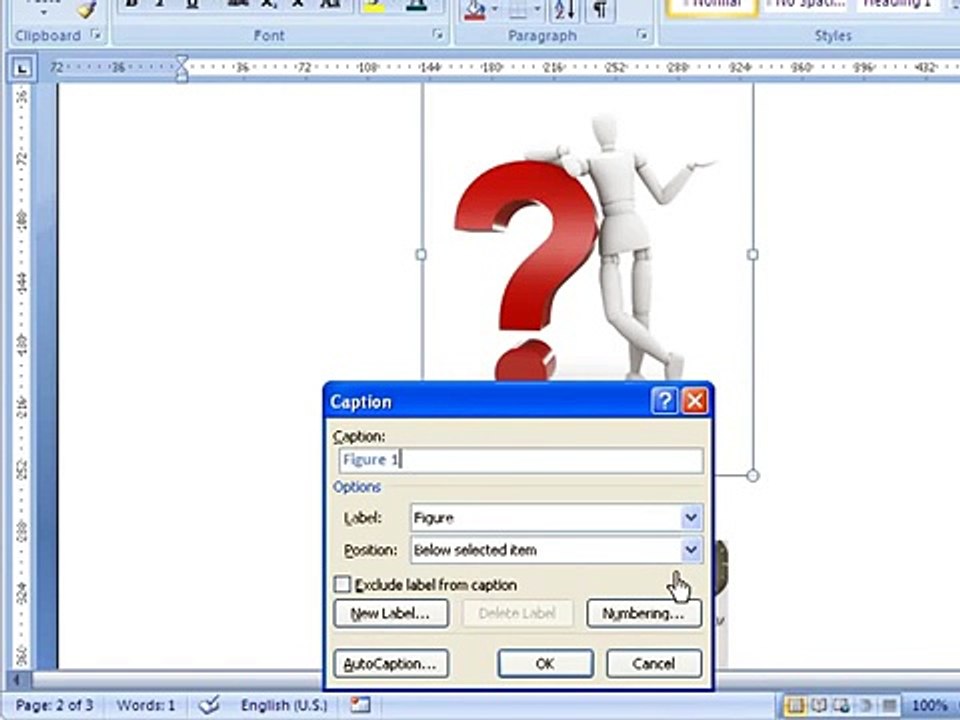Apply the Normal style
Screen dimensions: 960x720
point(711,7)
